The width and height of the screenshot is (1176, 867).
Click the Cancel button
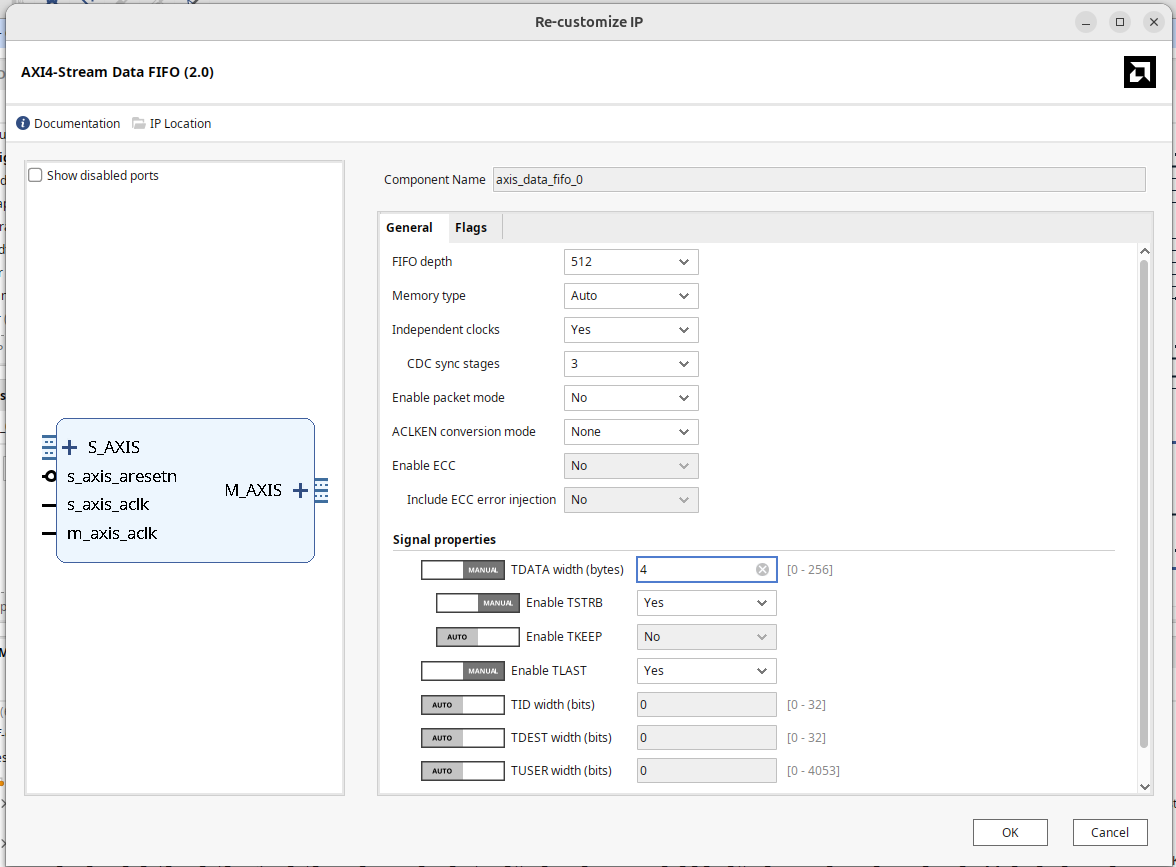click(x=1109, y=832)
